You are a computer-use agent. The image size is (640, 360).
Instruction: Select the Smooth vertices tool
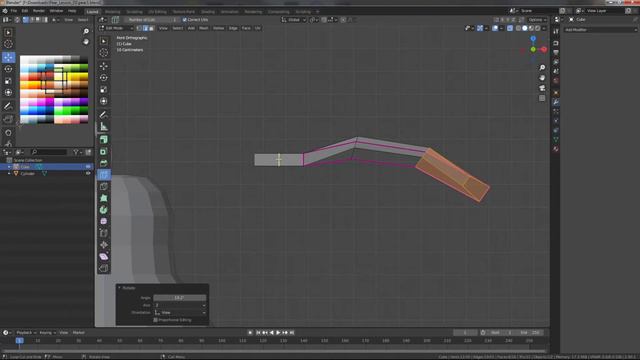[x=104, y=221]
